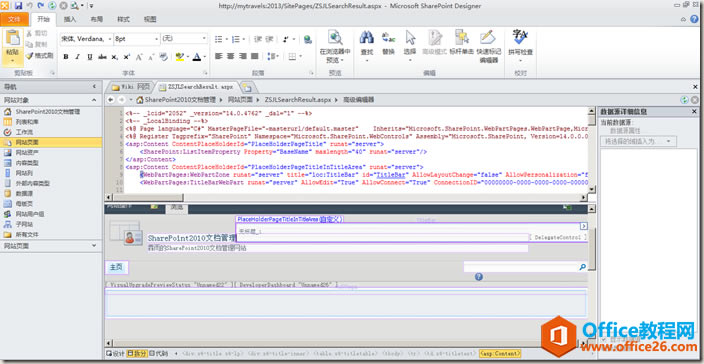
Task: Switch to the Wiki pages document tab
Action: pyautogui.click(x=130, y=87)
